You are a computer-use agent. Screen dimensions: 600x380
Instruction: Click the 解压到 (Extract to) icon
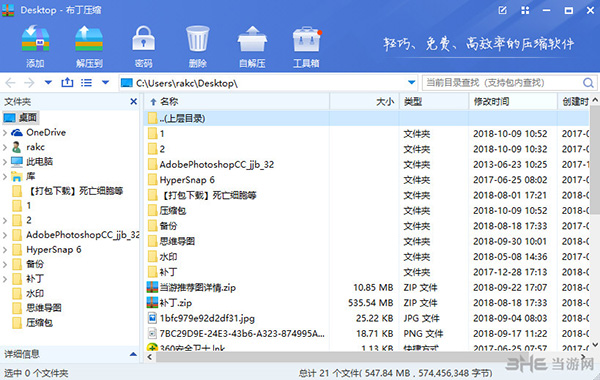89,39
